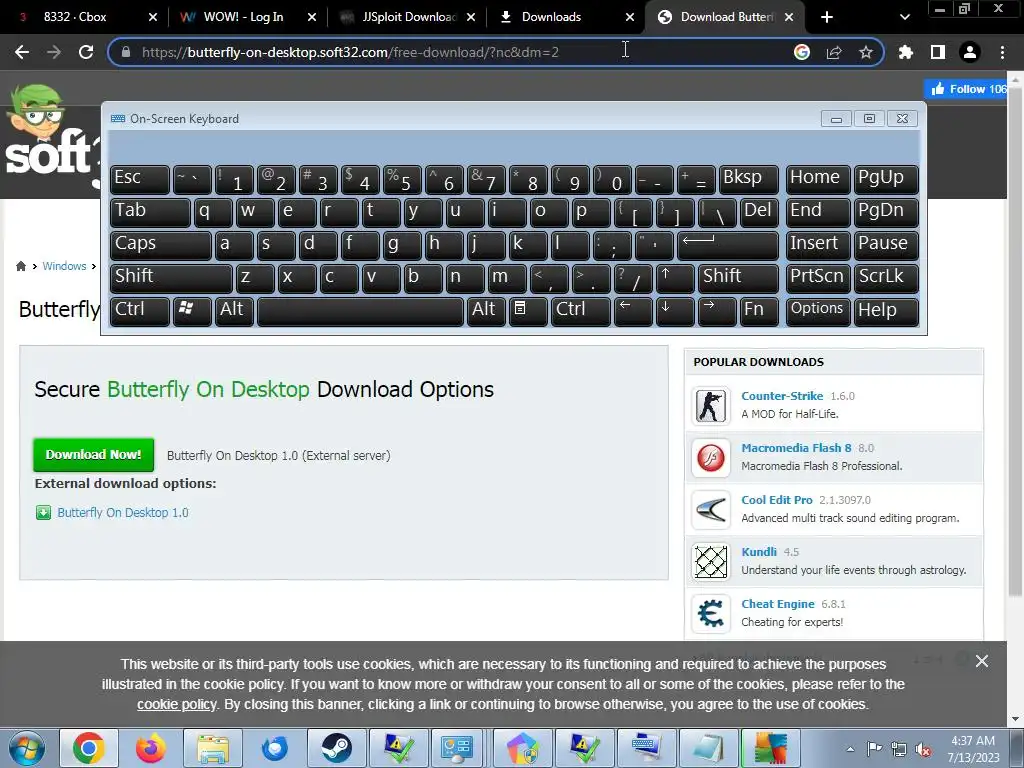Click the Windows logo key
This screenshot has height=768, width=1024.
coord(192,312)
